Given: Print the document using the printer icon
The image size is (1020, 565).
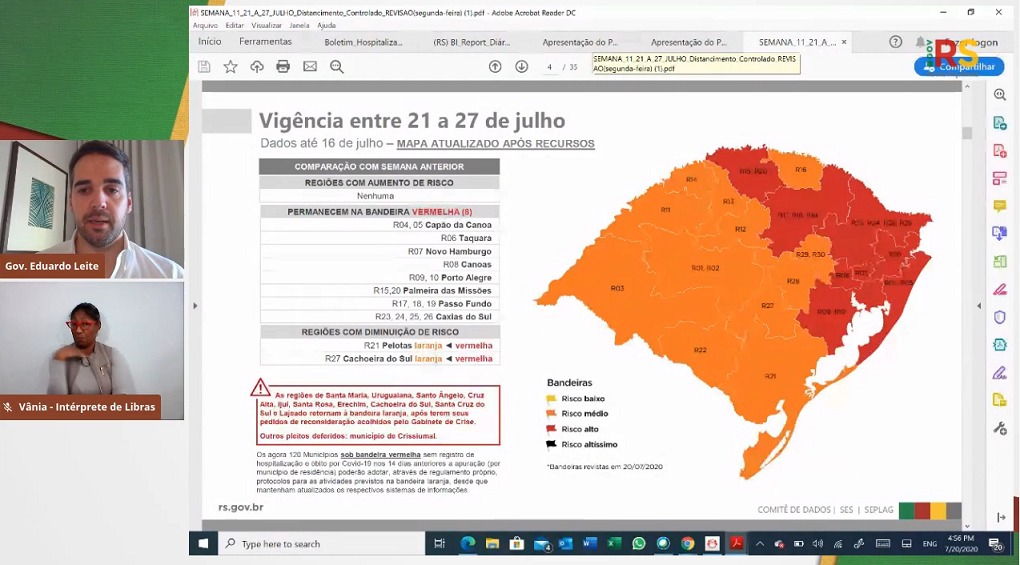Looking at the screenshot, I should tap(283, 67).
